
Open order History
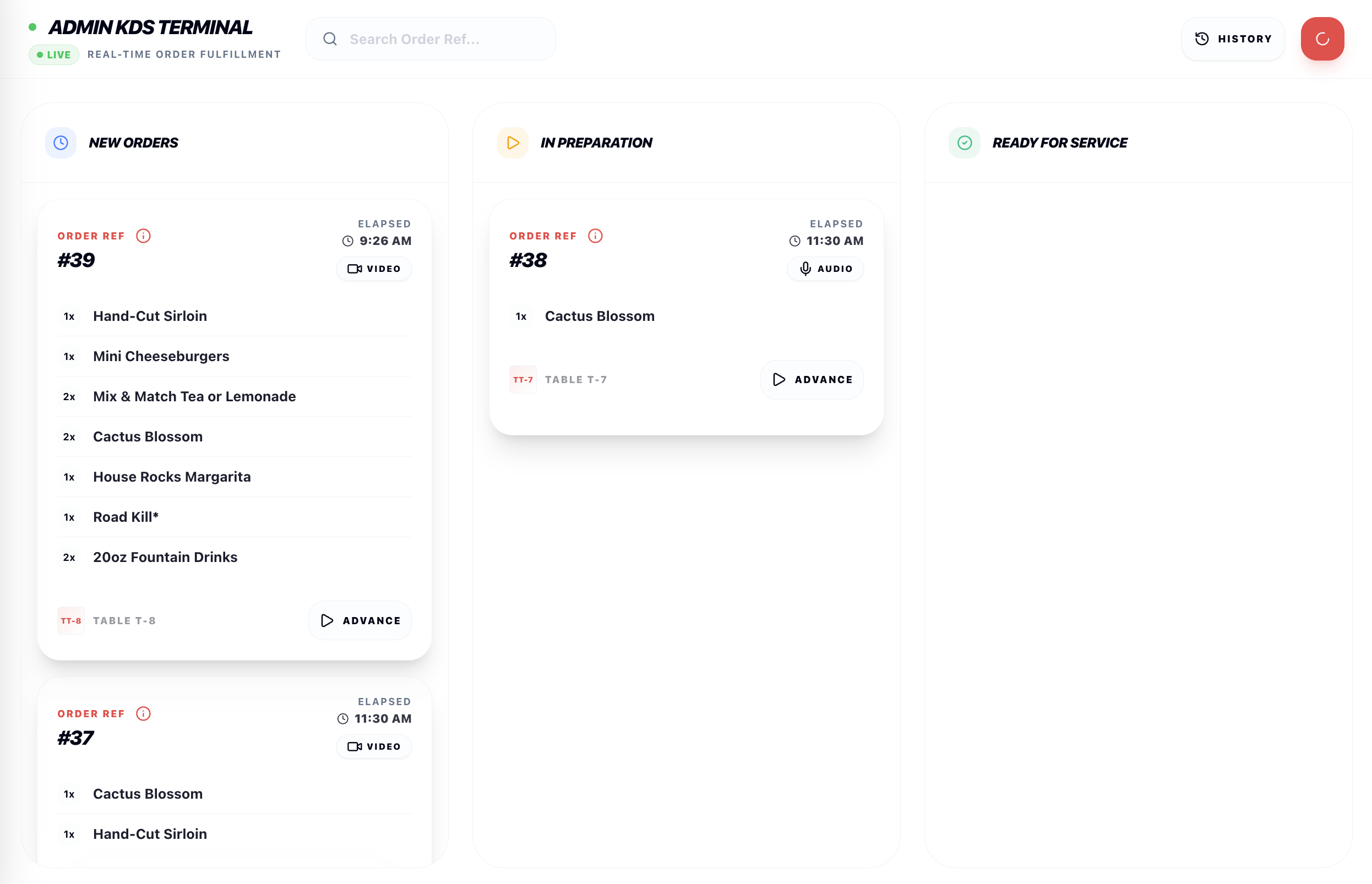(x=1233, y=39)
